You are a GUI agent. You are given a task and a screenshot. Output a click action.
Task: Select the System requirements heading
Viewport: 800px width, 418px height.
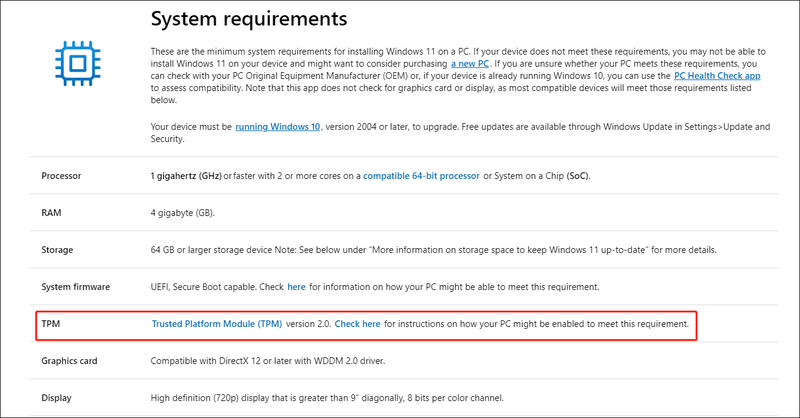(249, 19)
